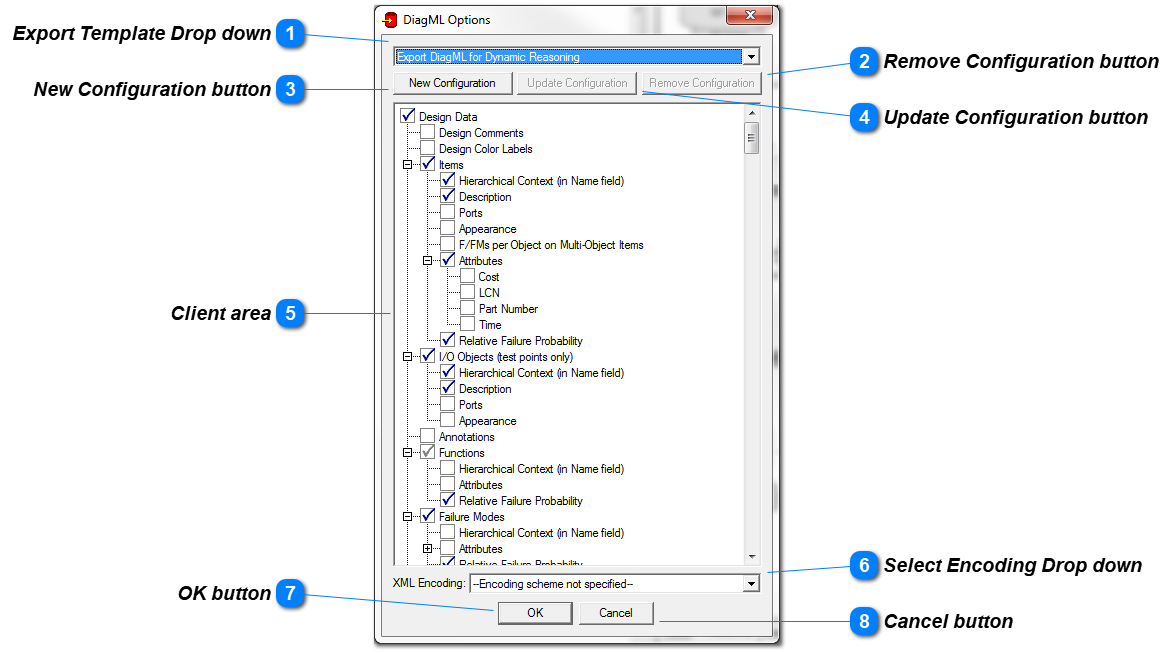Screen dimensions: 1175x653
Task: Toggle I/O Objects (test points only) checkbox
Action: [x=428, y=356]
